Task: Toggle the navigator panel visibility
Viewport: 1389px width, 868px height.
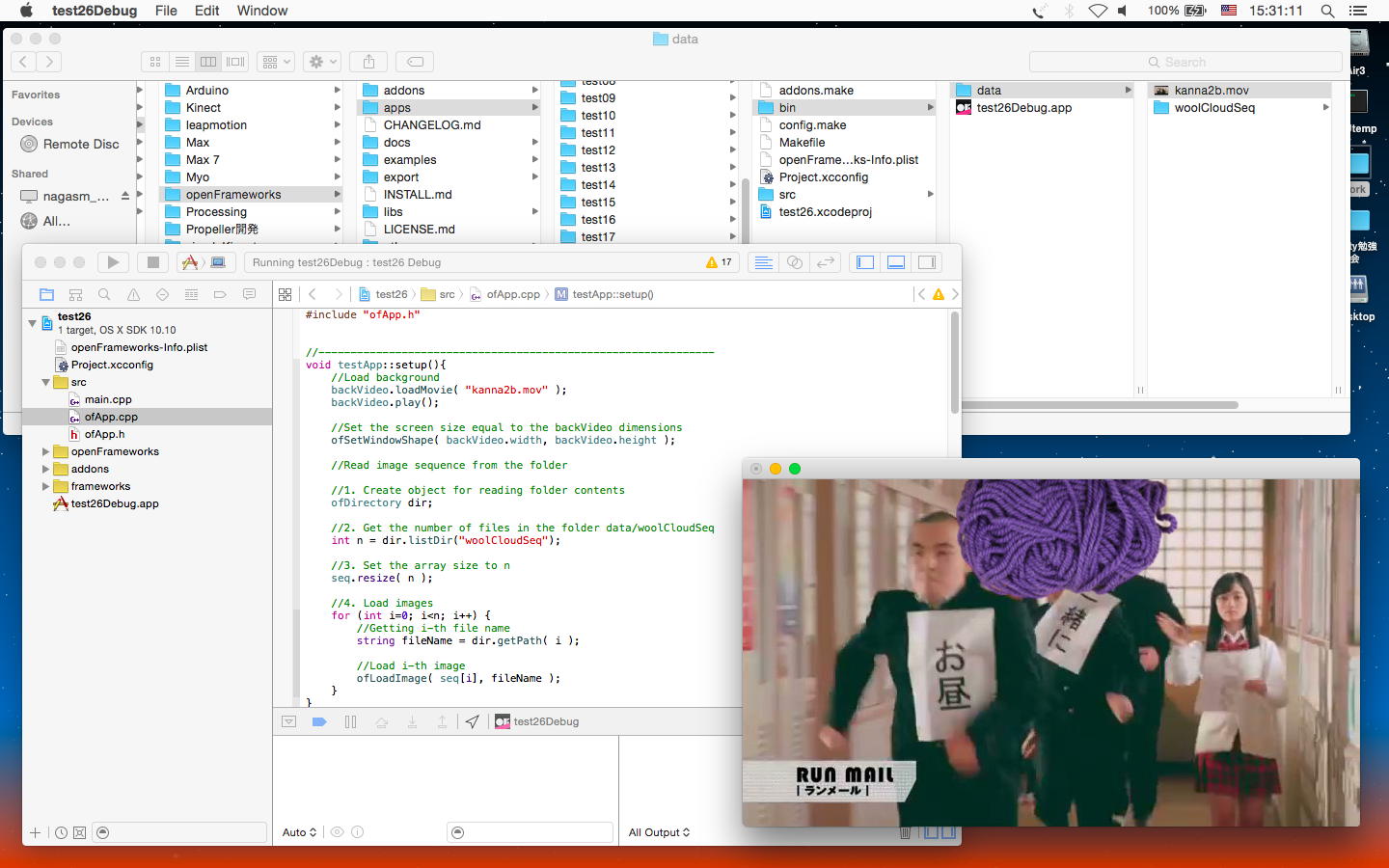Action: click(x=865, y=262)
